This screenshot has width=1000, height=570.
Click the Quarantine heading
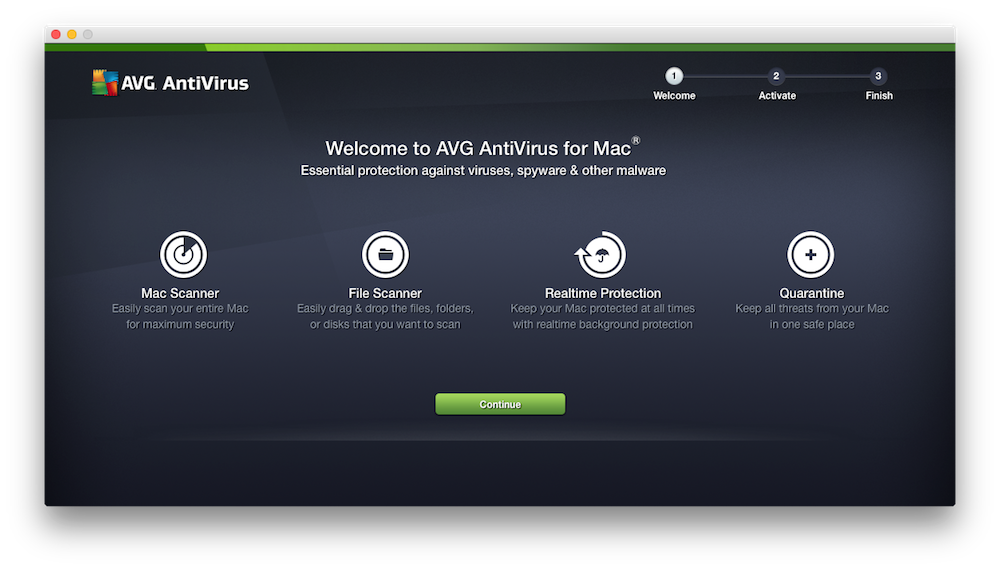click(x=811, y=293)
